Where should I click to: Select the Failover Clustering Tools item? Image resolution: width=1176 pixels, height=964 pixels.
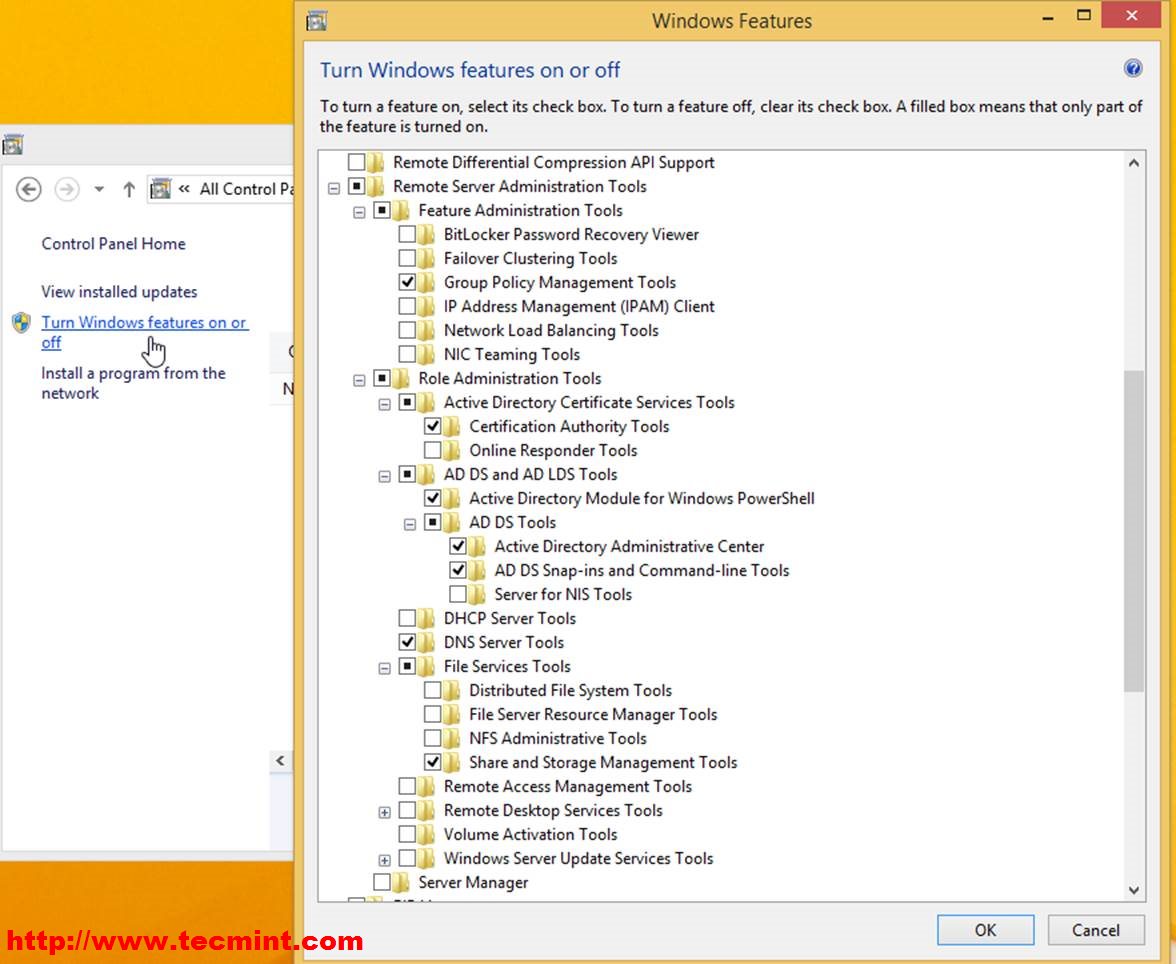click(530, 258)
